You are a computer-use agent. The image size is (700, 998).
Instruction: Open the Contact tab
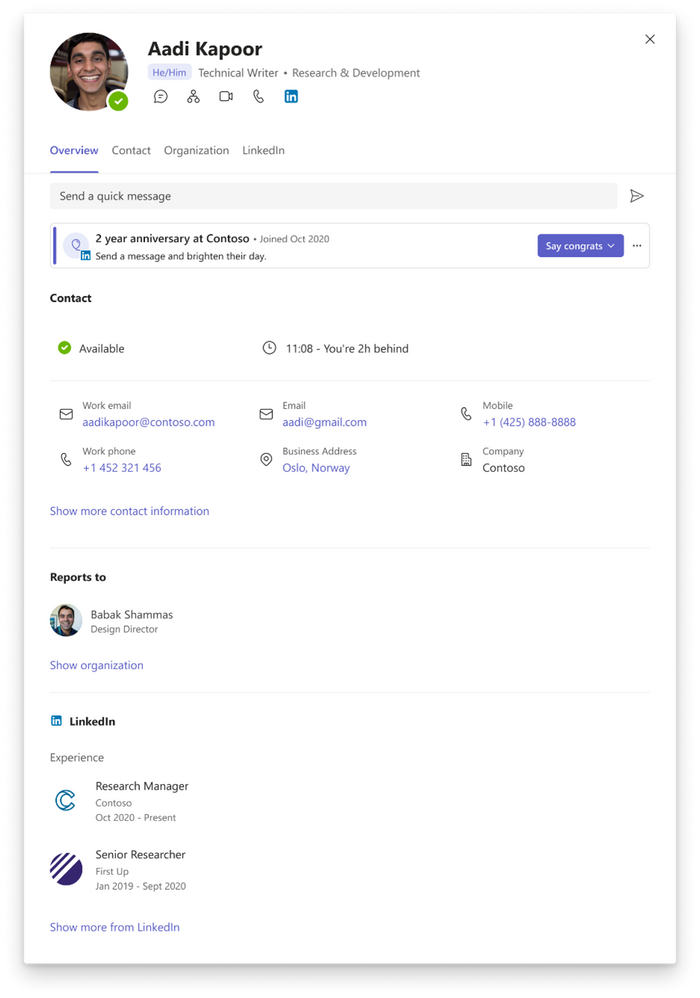[131, 150]
